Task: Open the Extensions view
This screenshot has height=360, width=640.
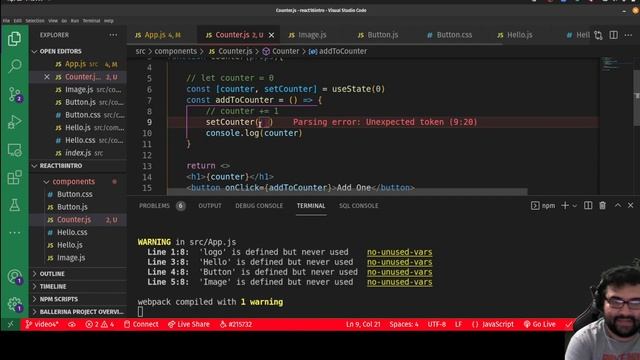Action: click(x=15, y=178)
